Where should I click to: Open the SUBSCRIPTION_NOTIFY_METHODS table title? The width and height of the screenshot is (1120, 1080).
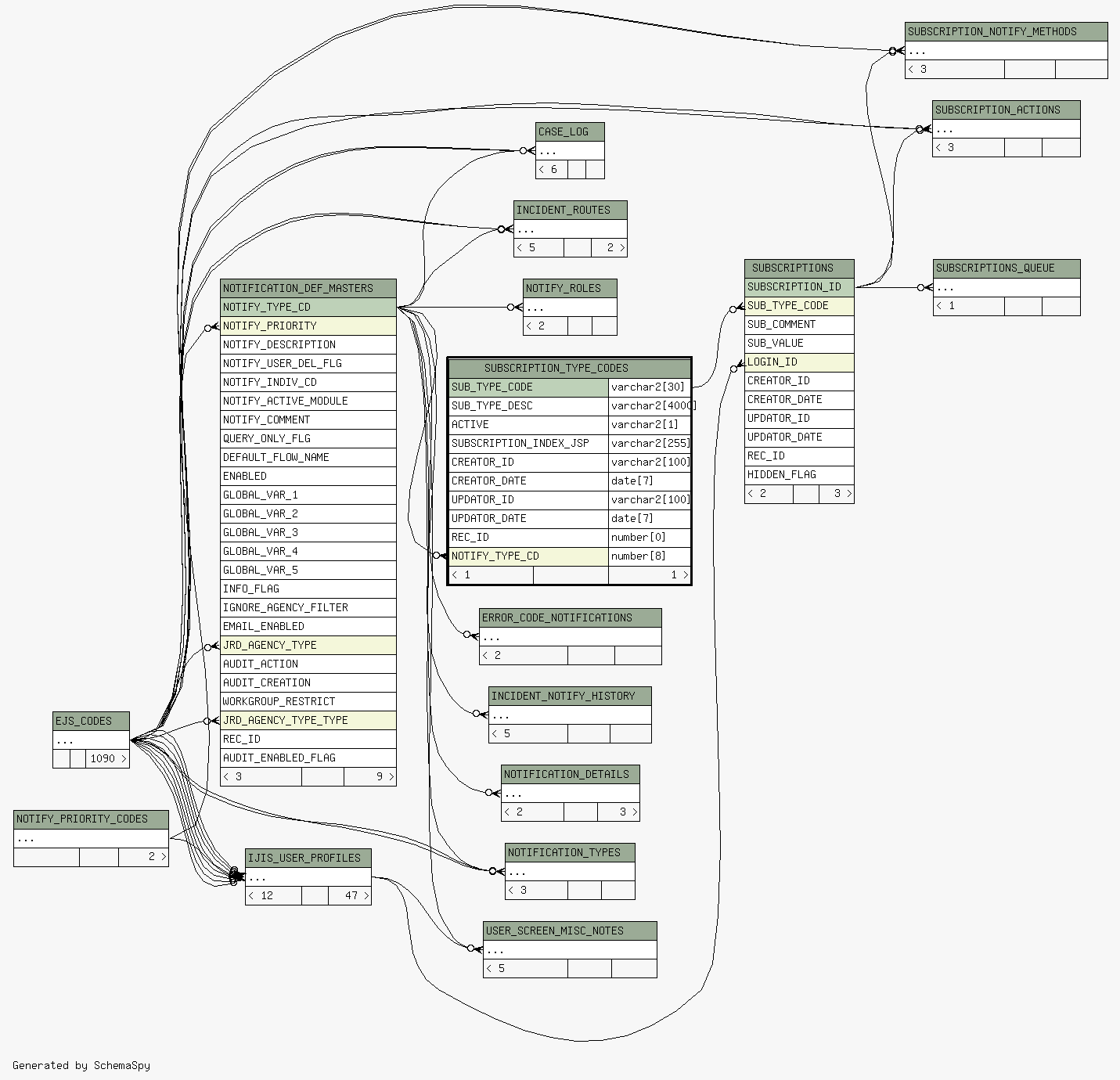1006,31
